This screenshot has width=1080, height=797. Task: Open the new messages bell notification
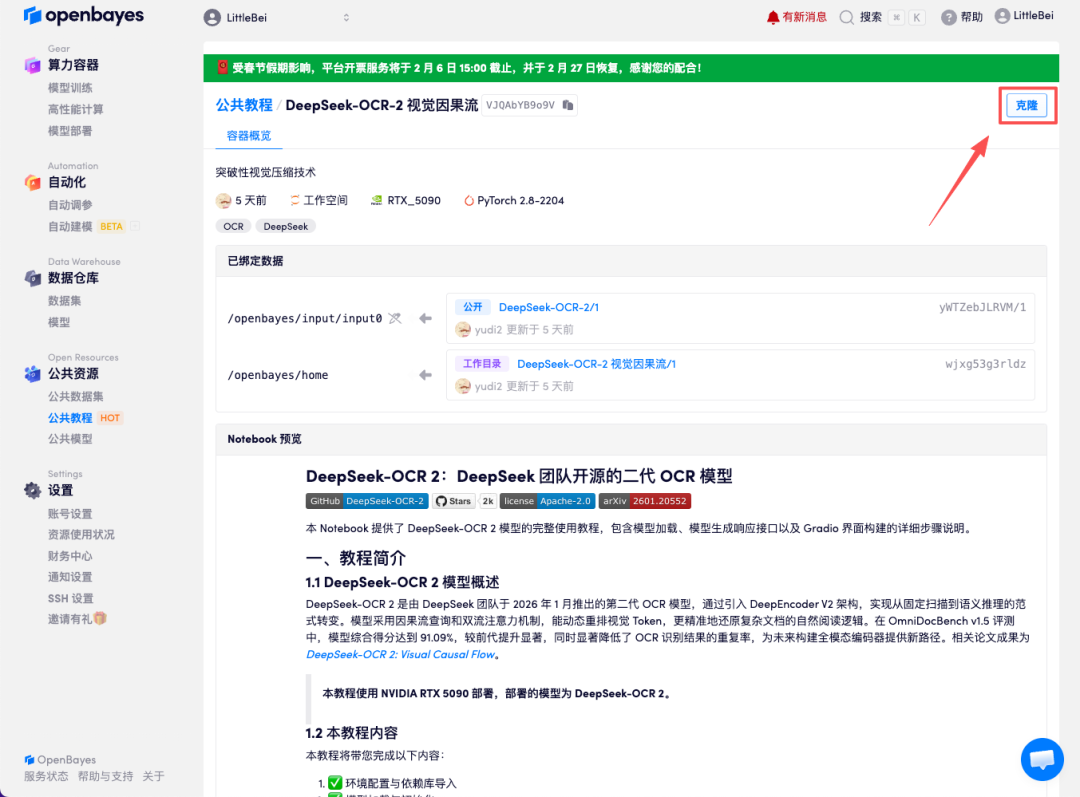(x=773, y=17)
